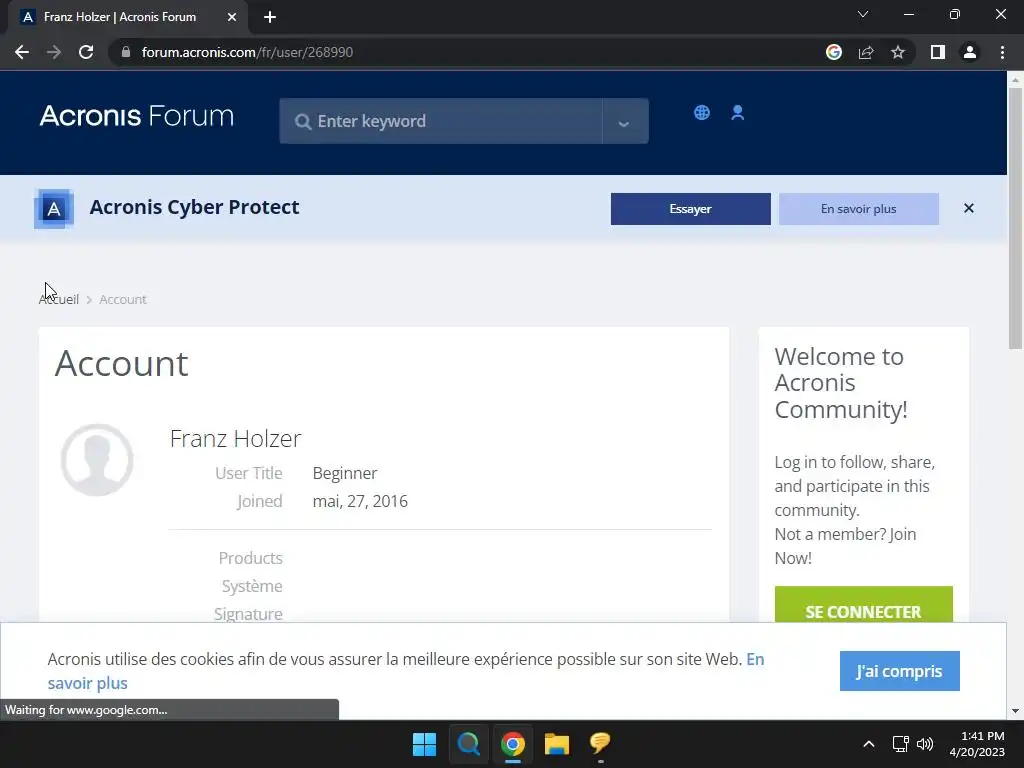Open the language globe selector

702,112
